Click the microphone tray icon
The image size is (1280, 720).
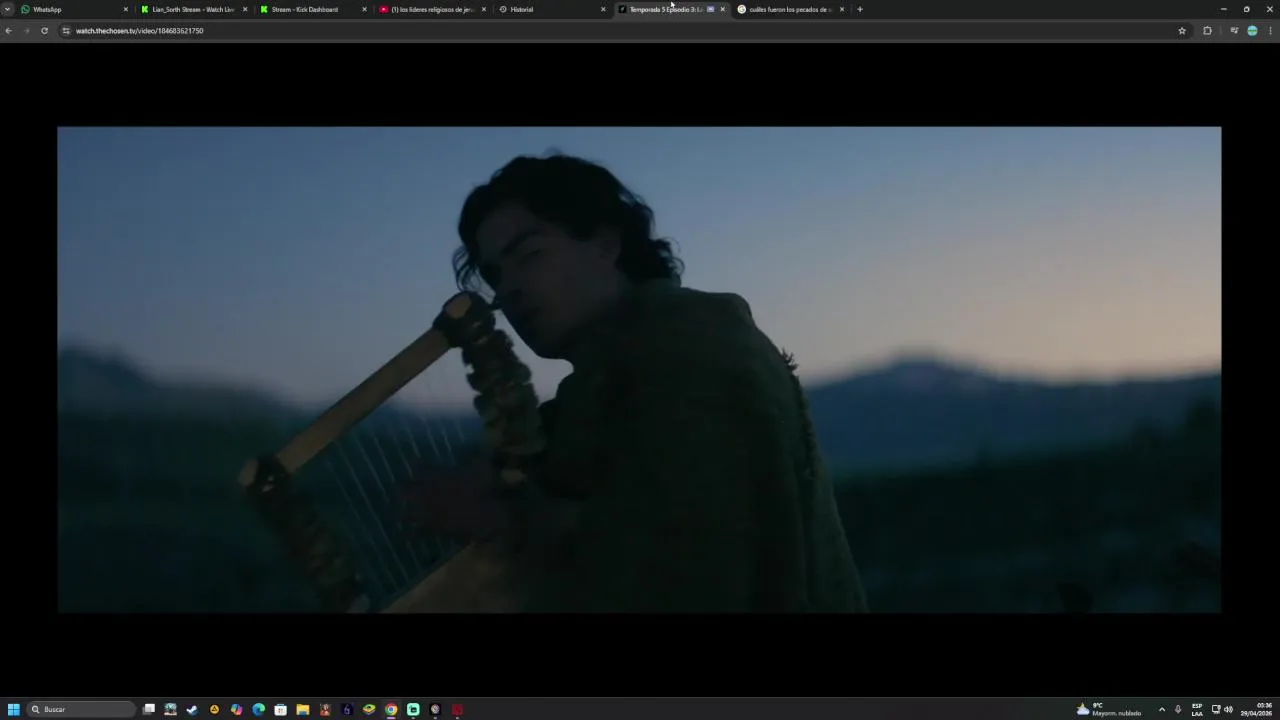1178,709
